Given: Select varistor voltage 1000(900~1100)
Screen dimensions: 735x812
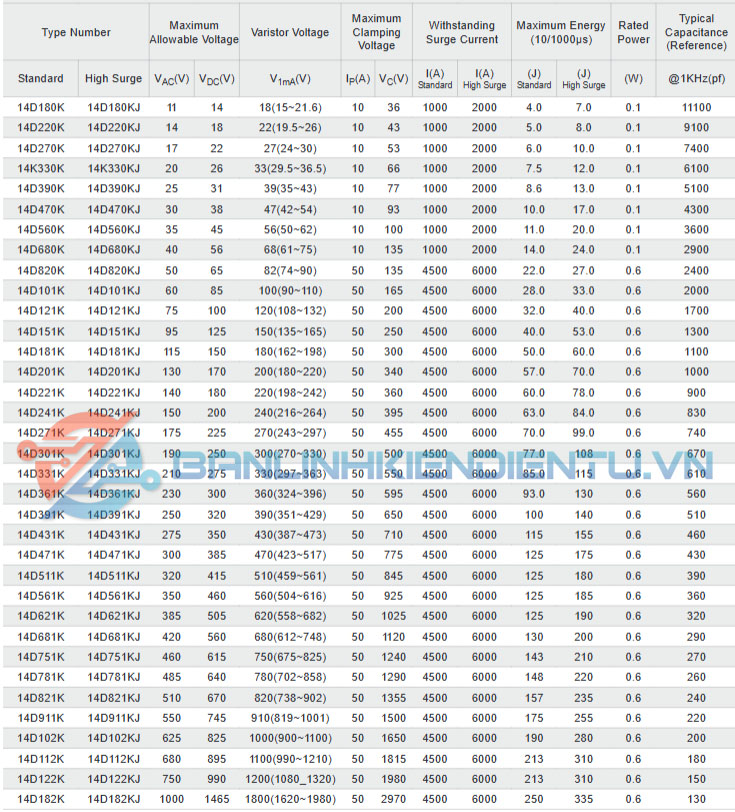Looking at the screenshot, I should click(x=290, y=738).
